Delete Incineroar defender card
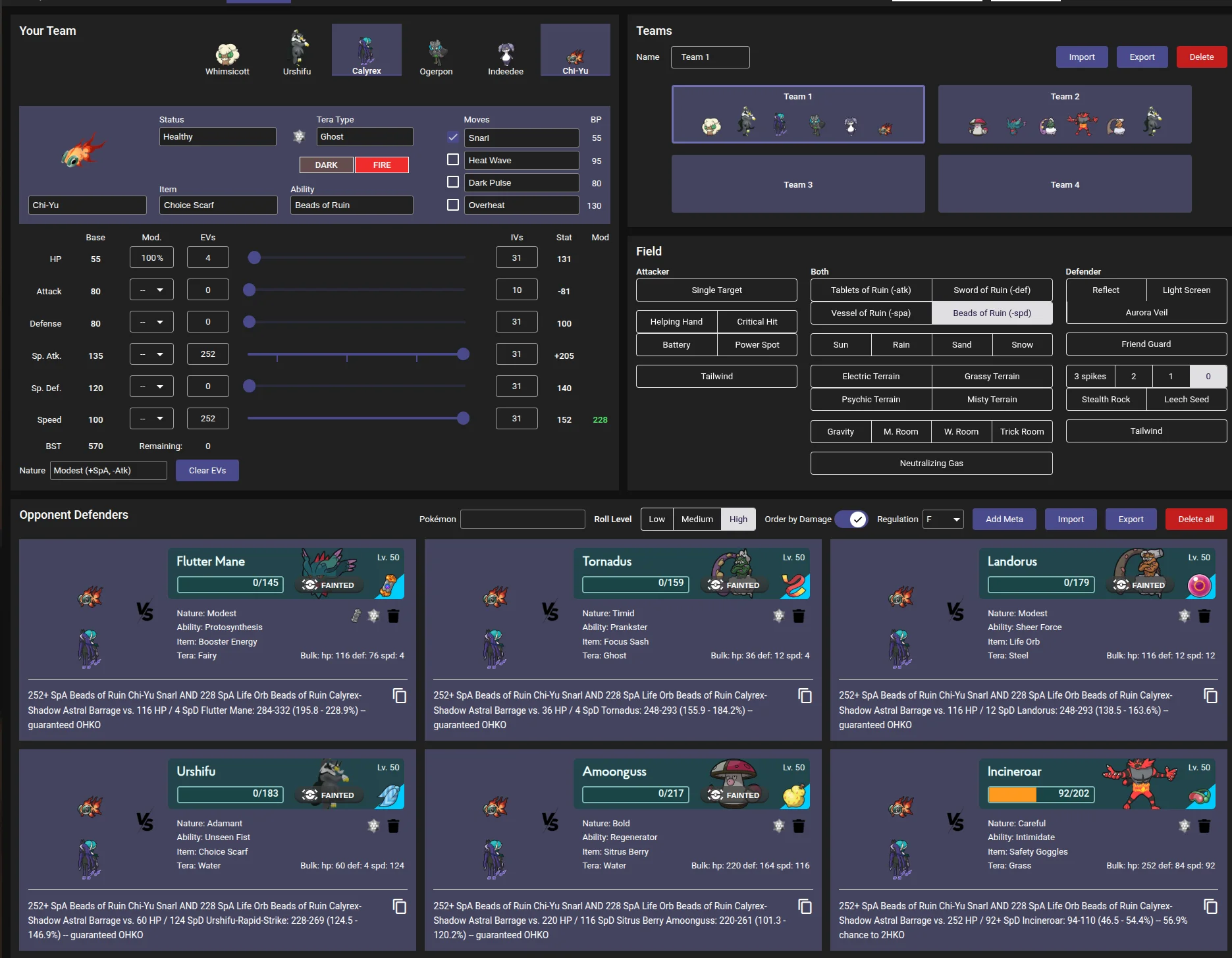Viewport: 1232px width, 958px height. click(1204, 826)
